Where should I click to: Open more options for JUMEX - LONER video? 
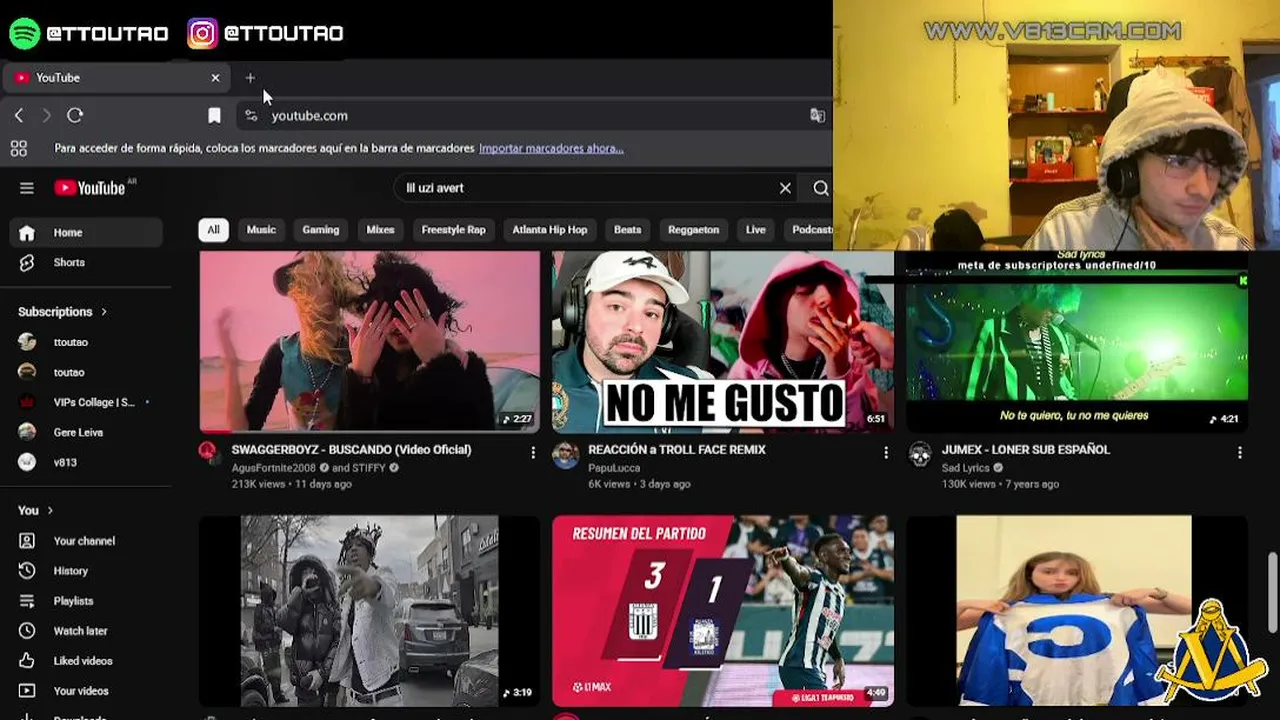click(1240, 453)
